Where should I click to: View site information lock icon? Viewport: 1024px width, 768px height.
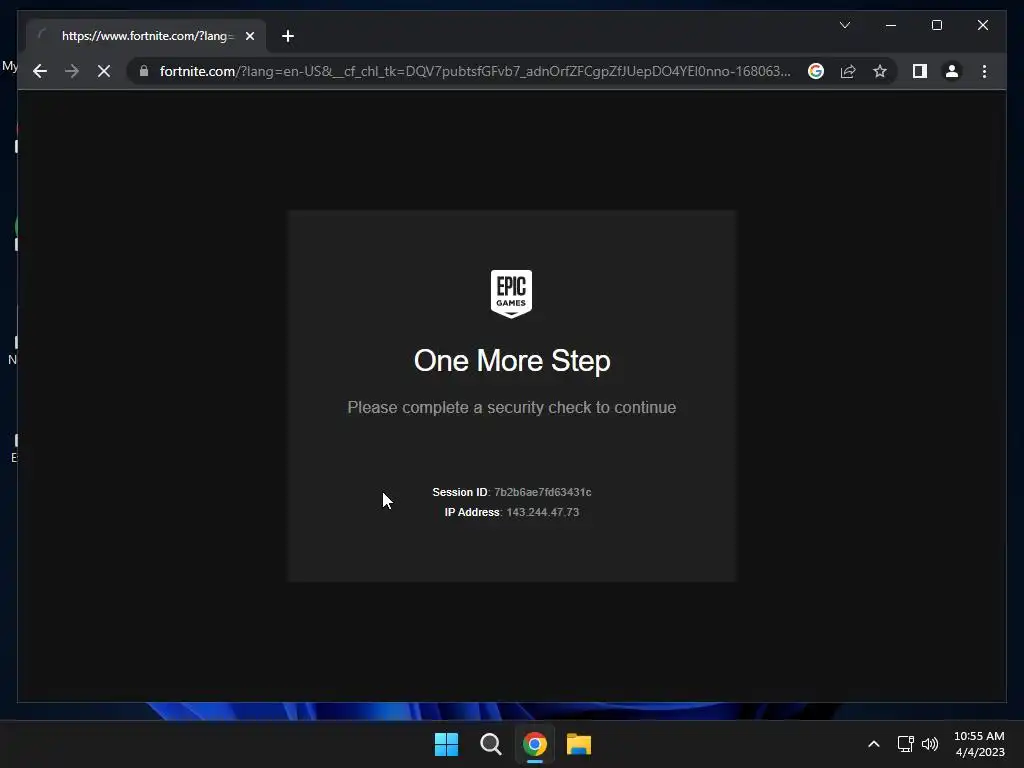click(144, 71)
